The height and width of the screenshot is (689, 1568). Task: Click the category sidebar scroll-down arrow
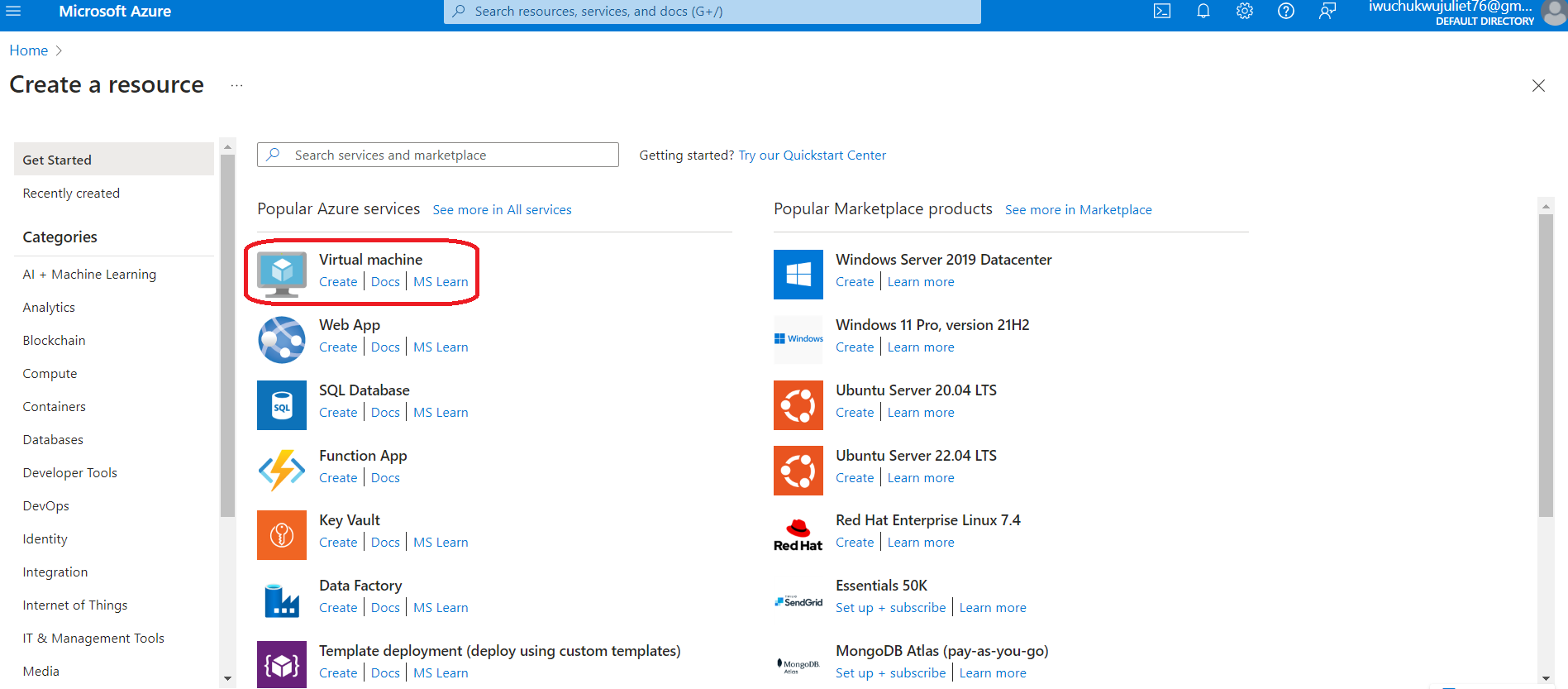pos(227,679)
